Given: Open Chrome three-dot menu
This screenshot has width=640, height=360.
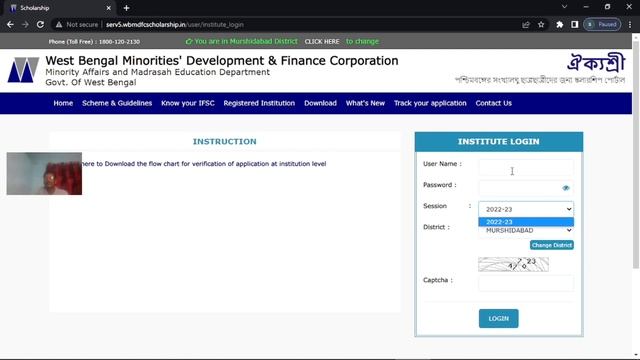Looking at the screenshot, I should 630,24.
